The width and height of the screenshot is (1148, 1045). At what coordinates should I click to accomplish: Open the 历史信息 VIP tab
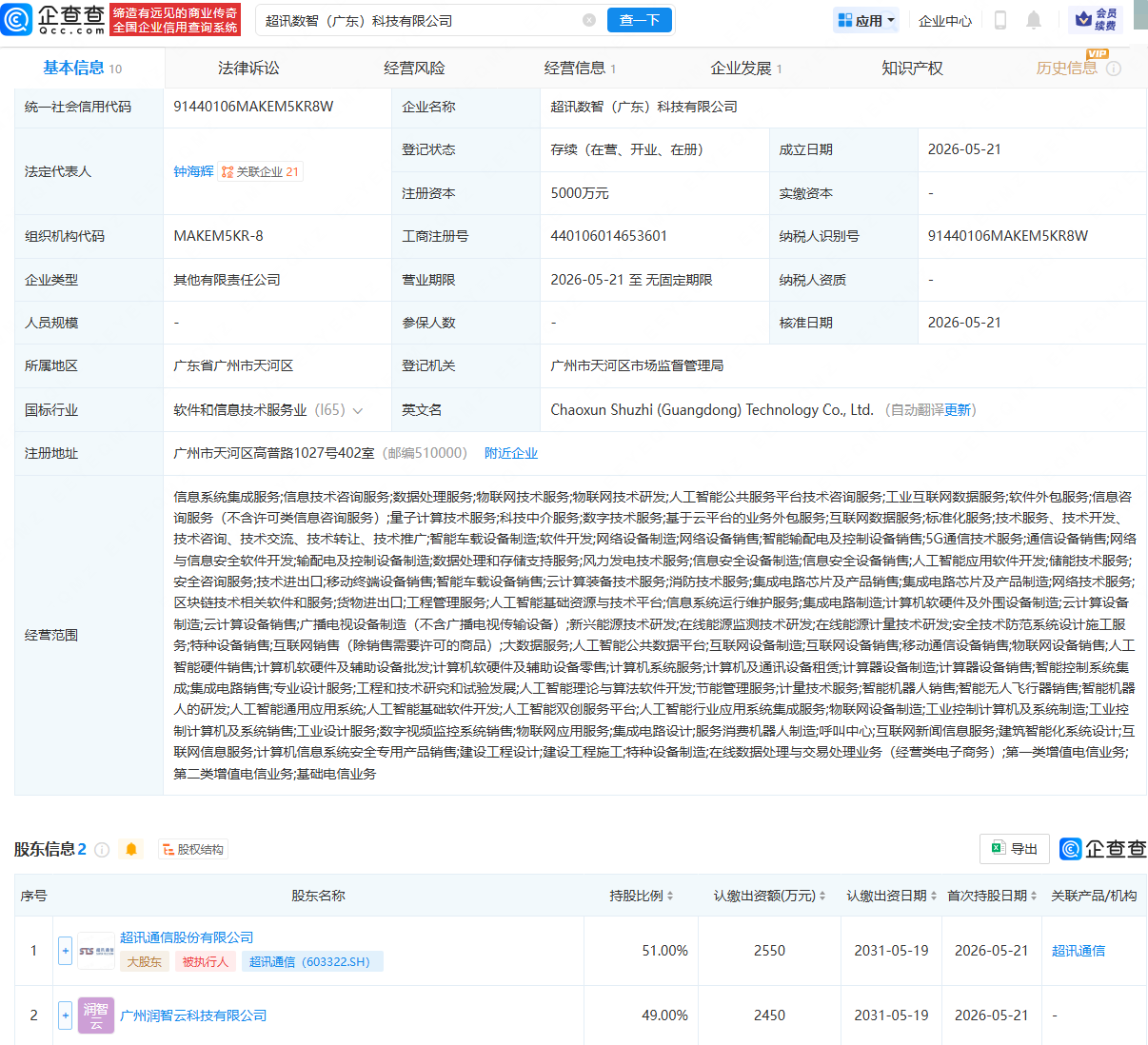pos(1066,69)
